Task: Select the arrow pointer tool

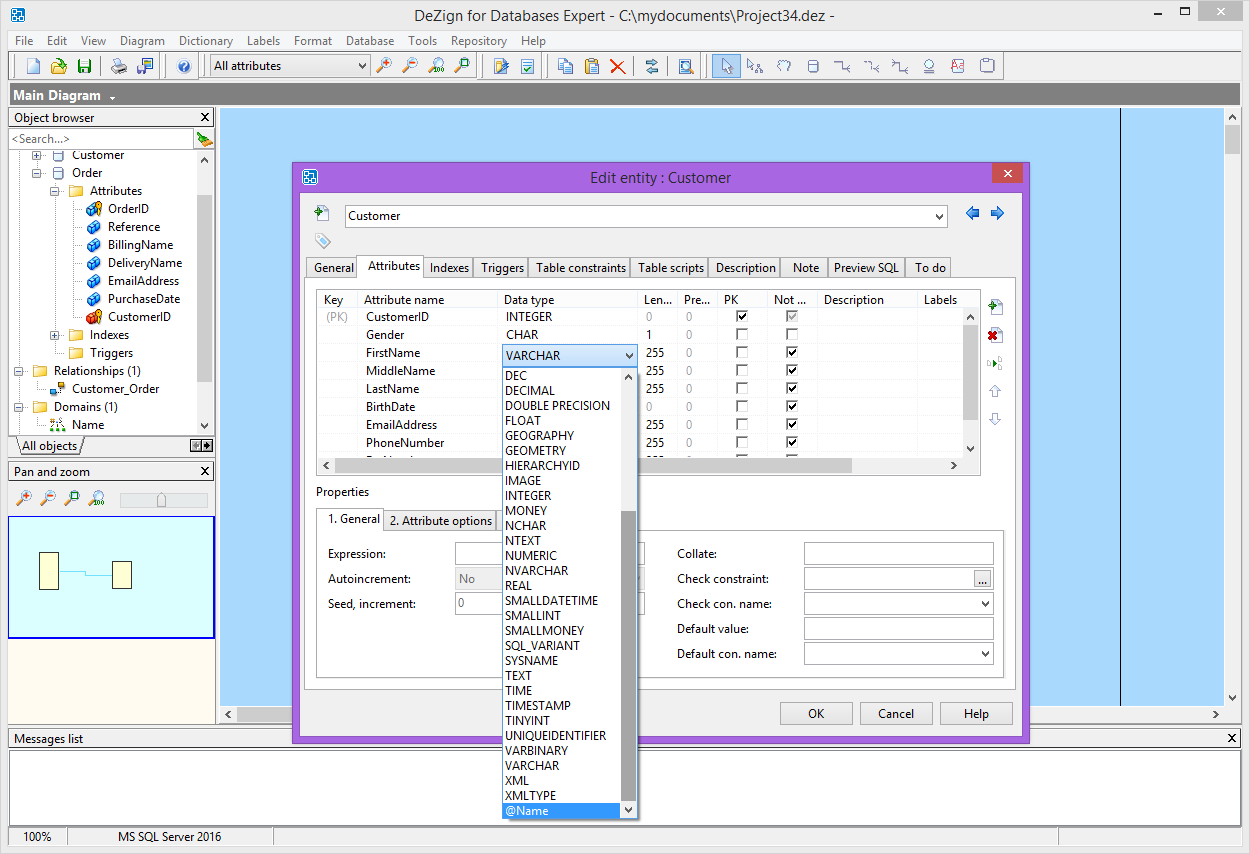Action: (727, 67)
